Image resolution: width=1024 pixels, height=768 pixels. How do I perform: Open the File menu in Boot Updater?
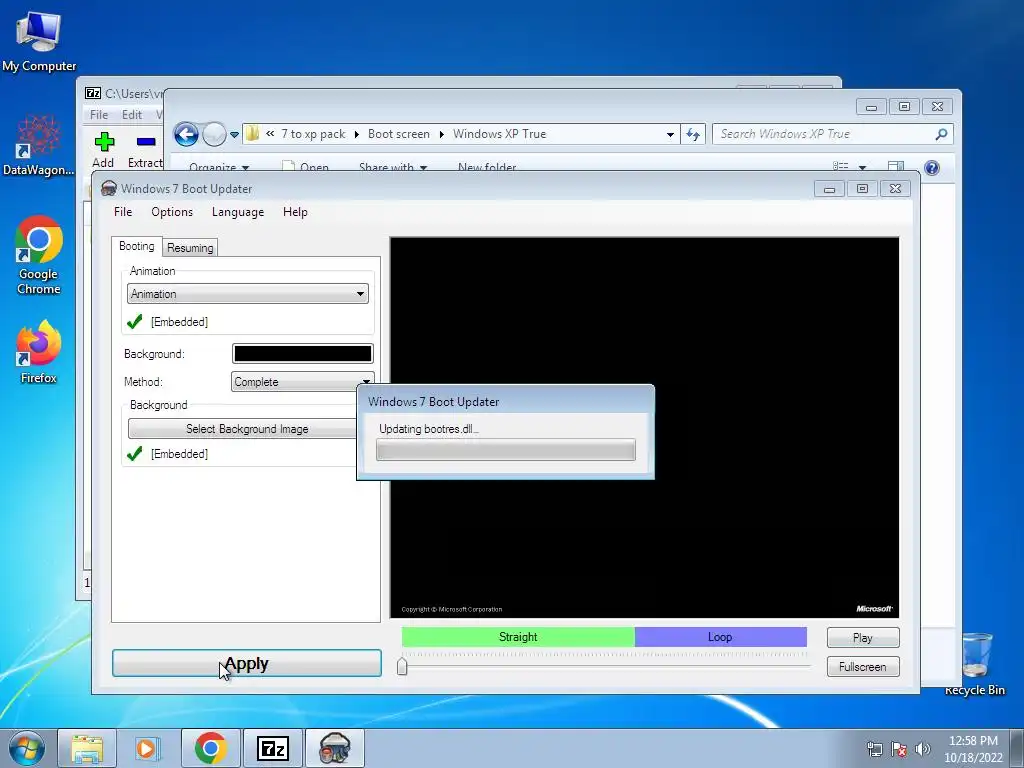tap(123, 212)
